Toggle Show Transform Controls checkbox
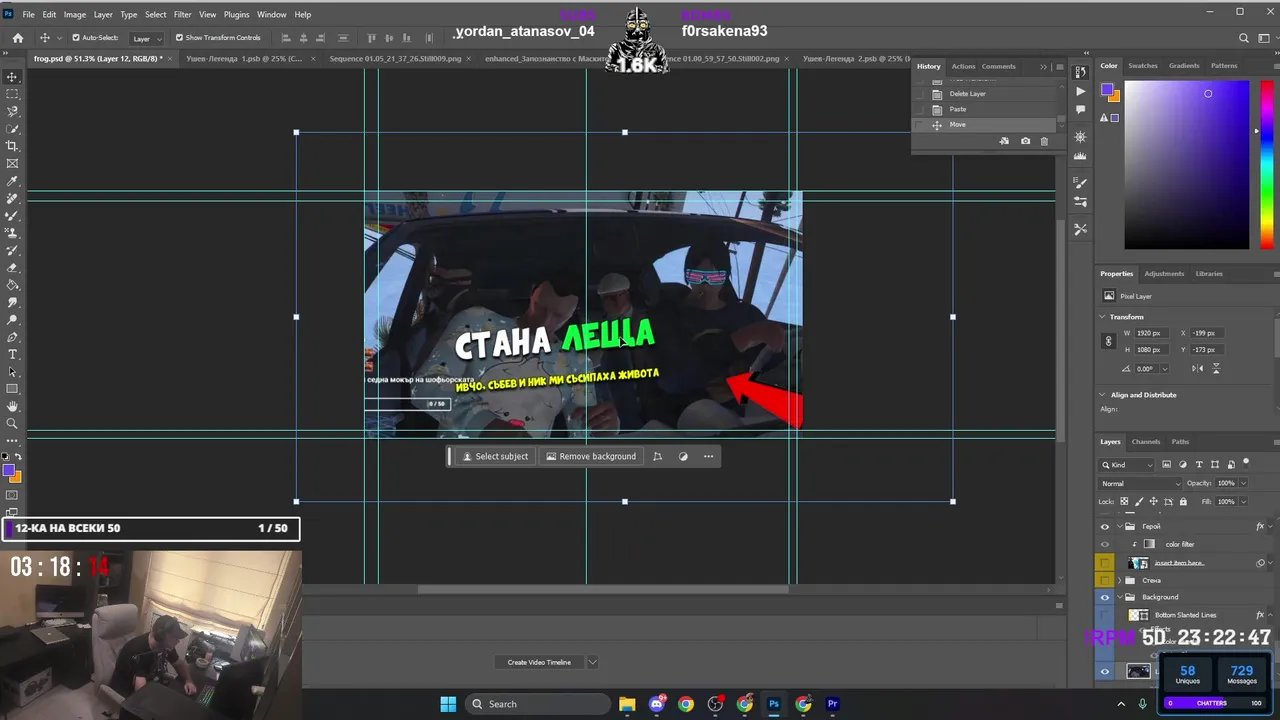Viewport: 1280px width, 720px height. 179,38
